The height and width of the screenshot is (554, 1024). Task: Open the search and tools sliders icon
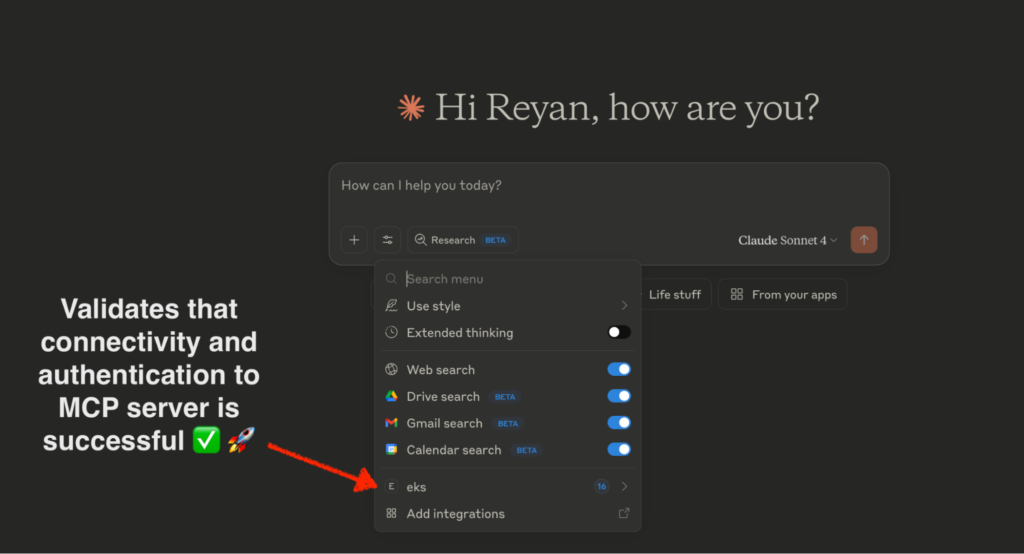387,240
